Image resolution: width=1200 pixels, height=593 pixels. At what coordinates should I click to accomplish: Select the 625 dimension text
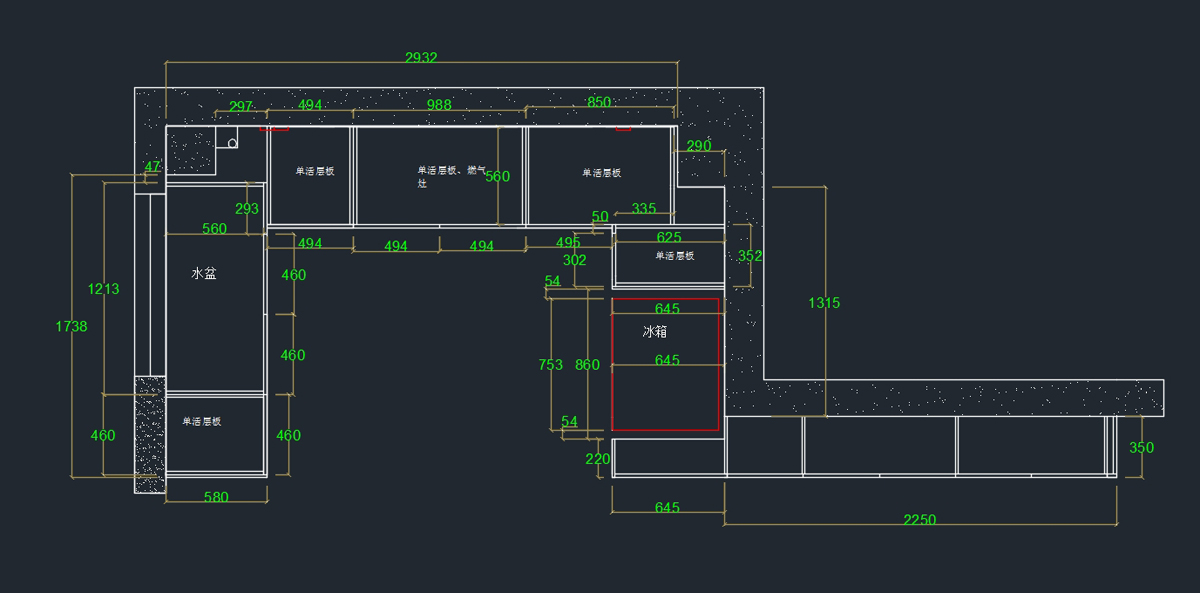669,237
